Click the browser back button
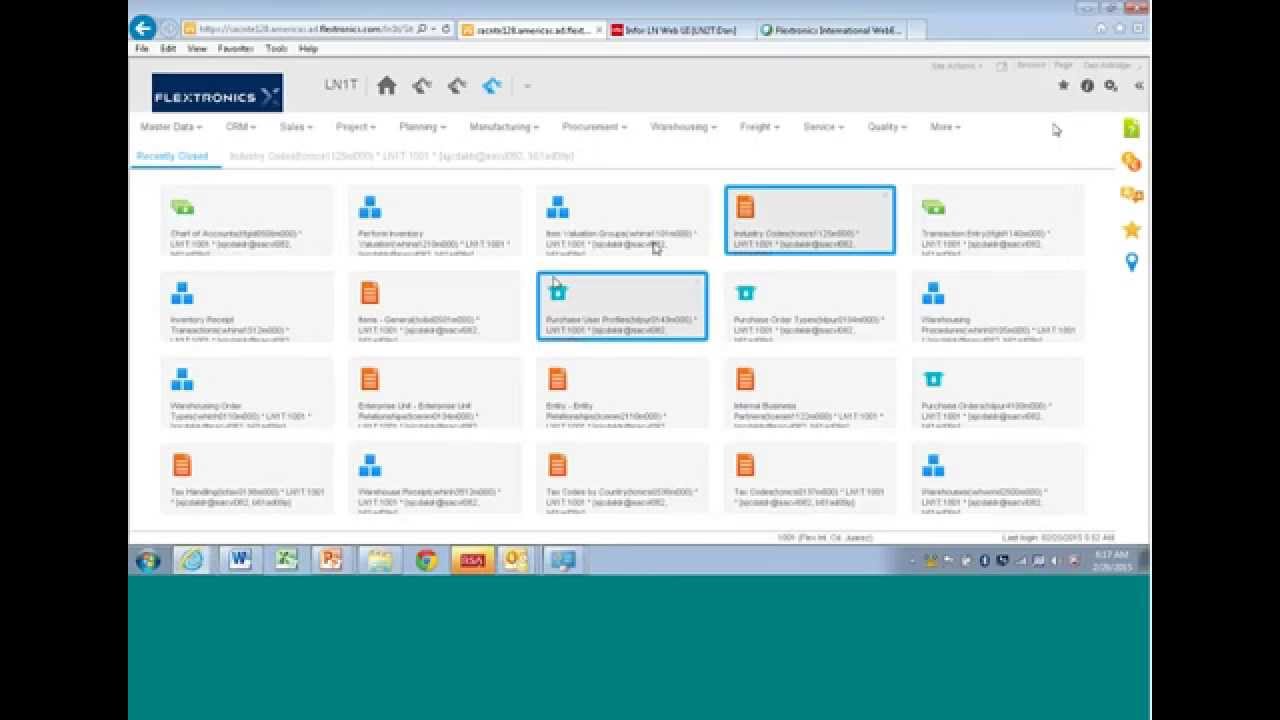 pos(143,28)
